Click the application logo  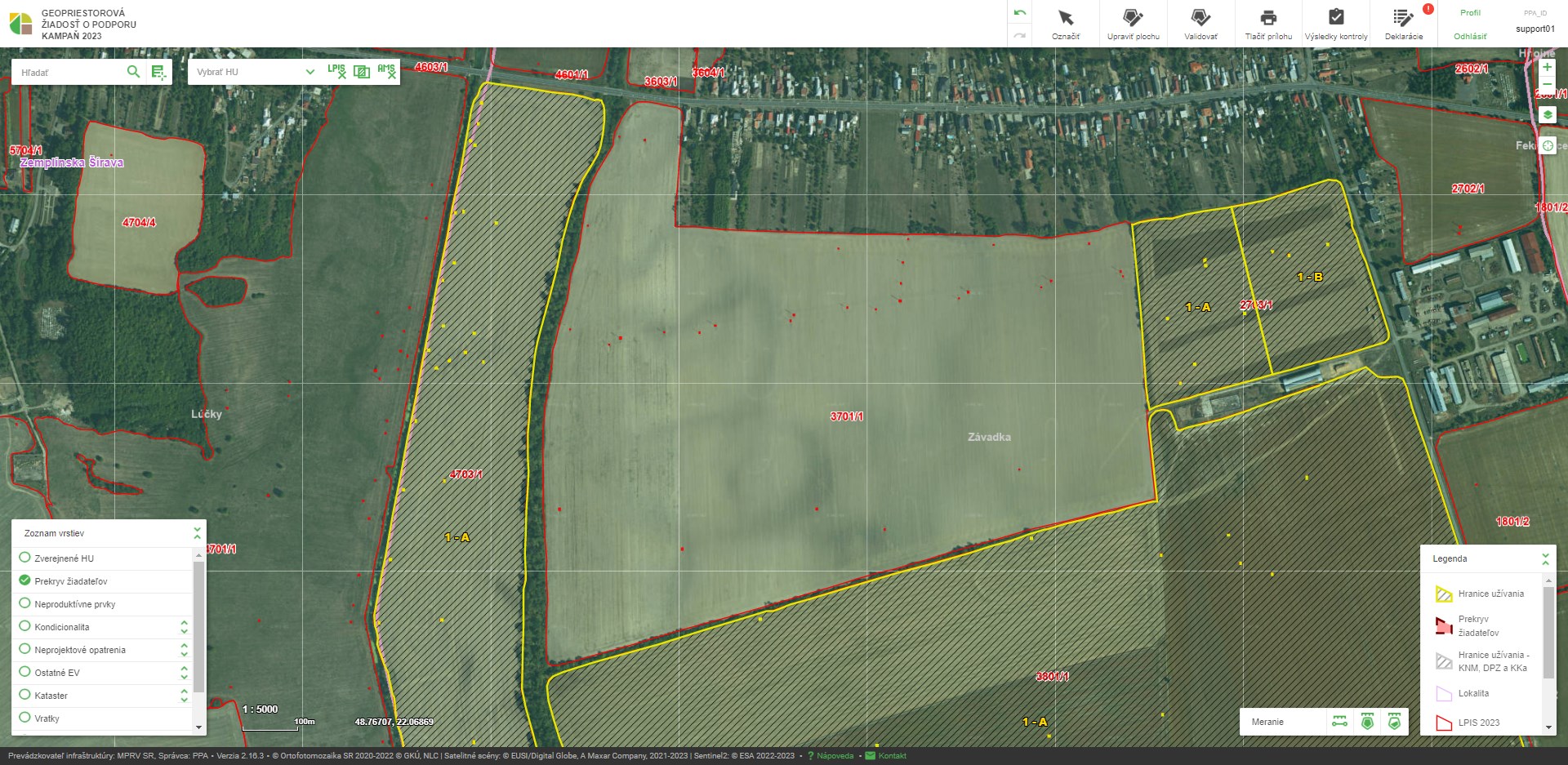pos(20,24)
